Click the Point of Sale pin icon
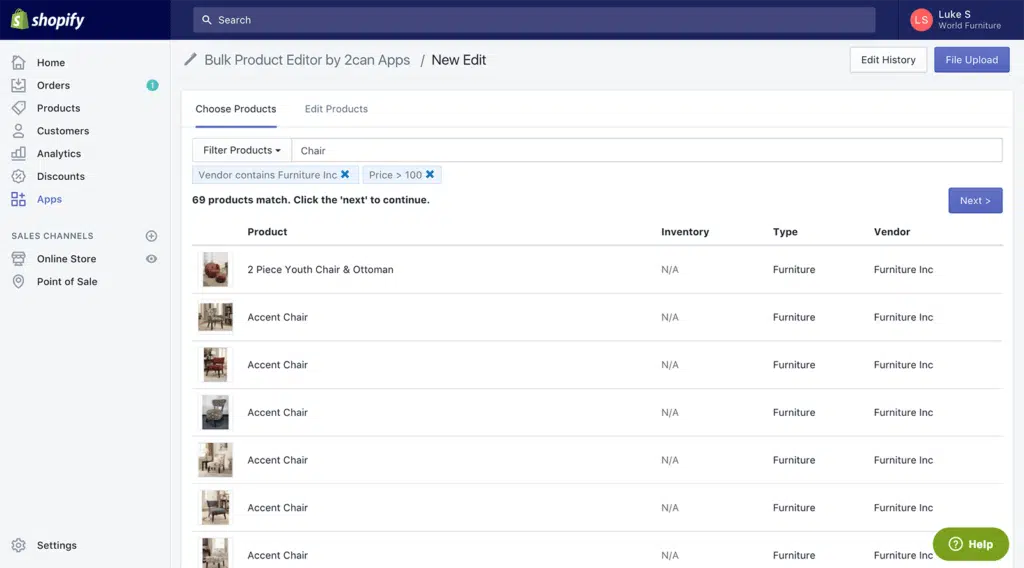 pos(18,282)
